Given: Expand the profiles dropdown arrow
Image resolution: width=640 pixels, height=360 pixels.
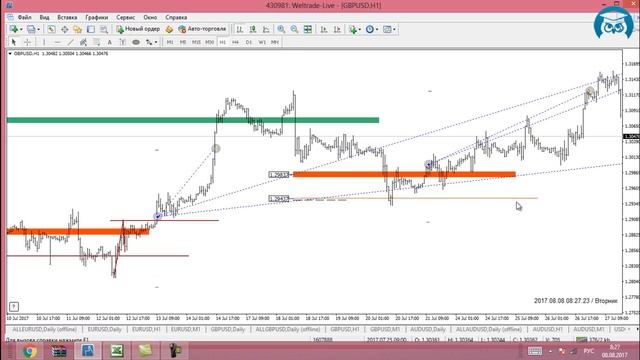Looking at the screenshot, I should click(x=38, y=29).
